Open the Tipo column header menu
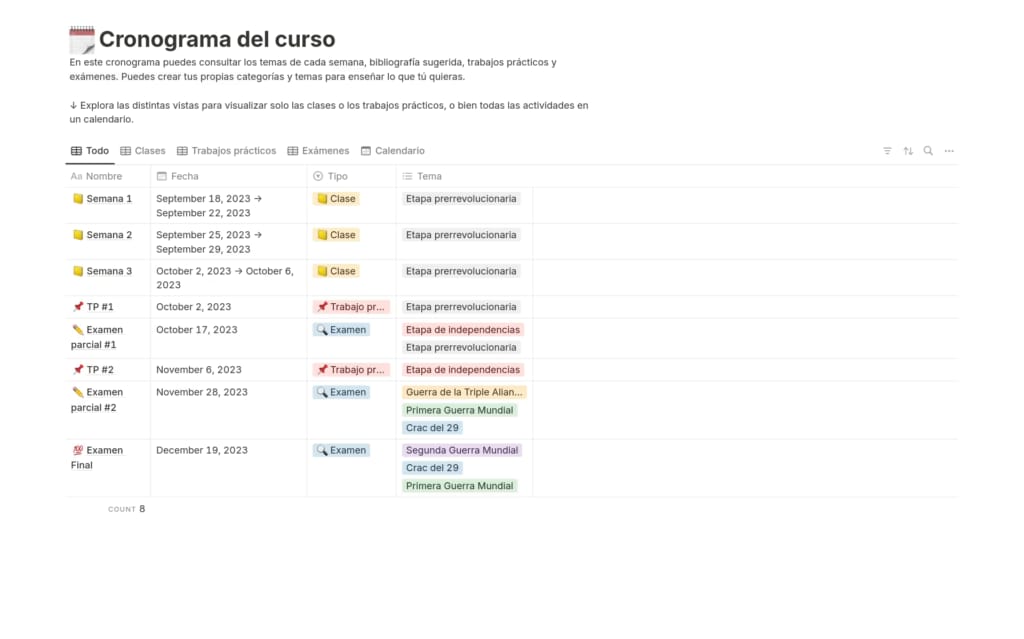1024x639 pixels. (x=335, y=175)
